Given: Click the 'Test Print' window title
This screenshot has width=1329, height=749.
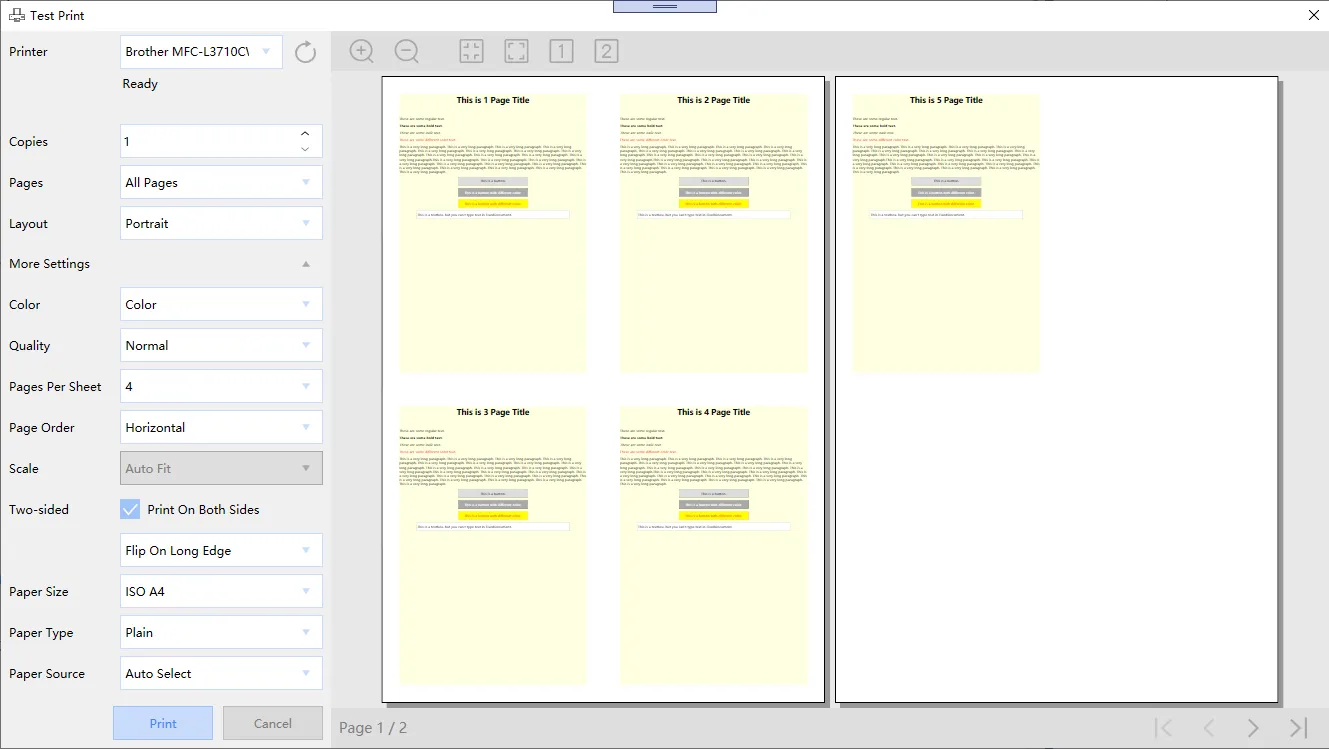Looking at the screenshot, I should pos(57,16).
